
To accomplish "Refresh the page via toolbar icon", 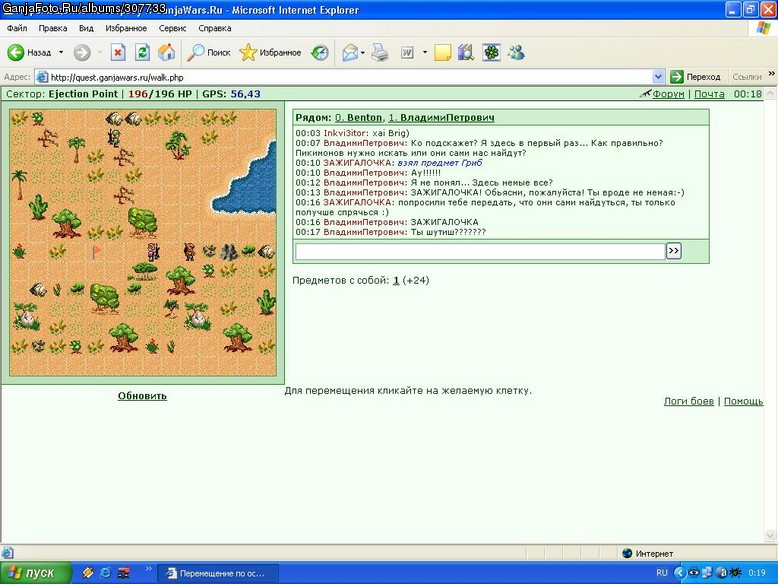I will coord(142,52).
